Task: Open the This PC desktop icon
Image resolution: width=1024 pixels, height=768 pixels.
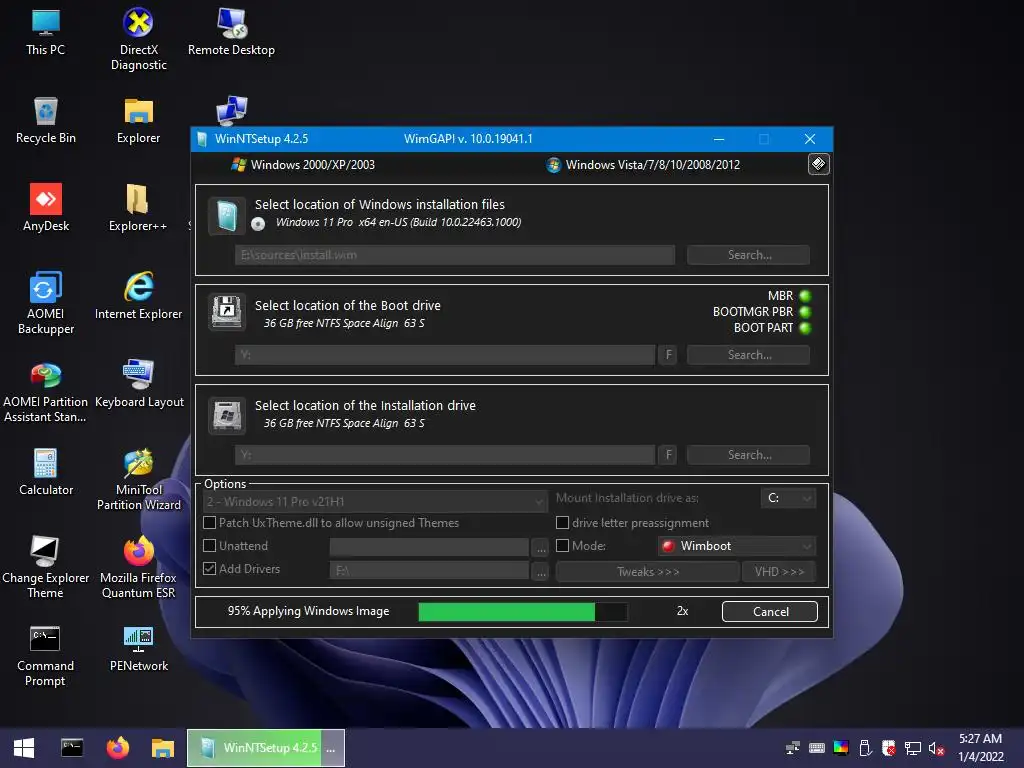Action: [x=45, y=33]
